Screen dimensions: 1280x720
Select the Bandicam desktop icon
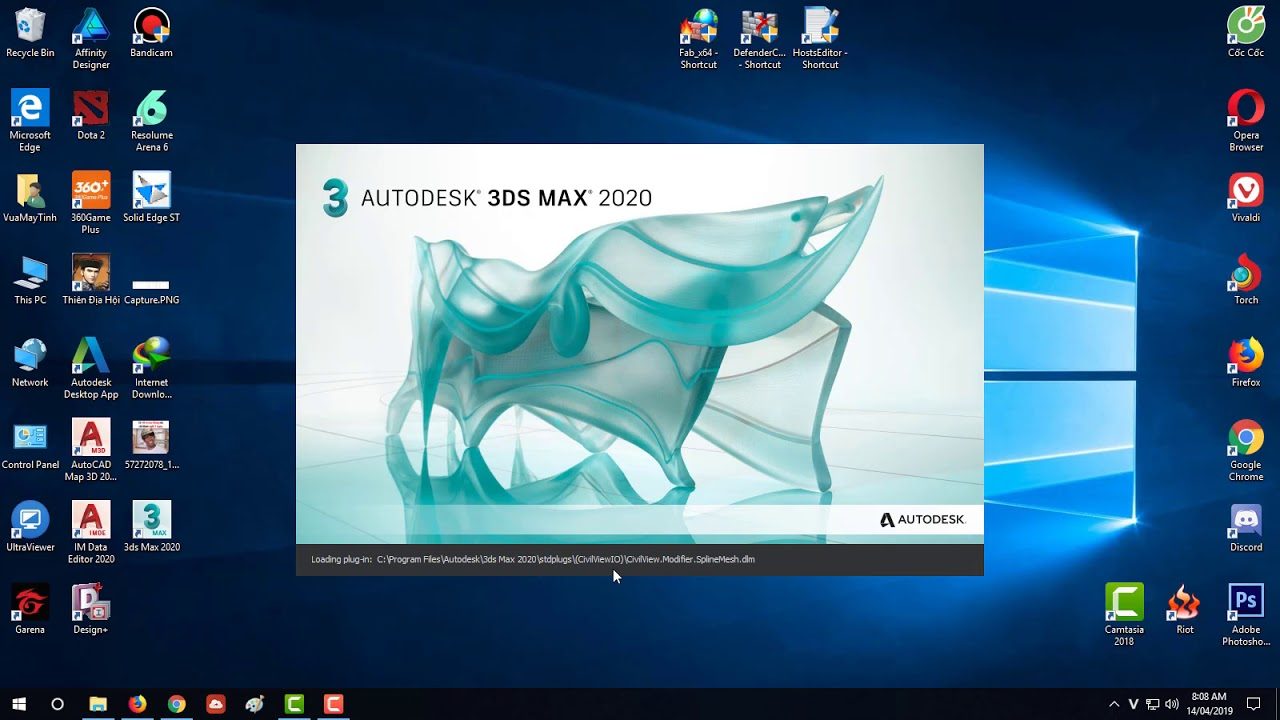(x=152, y=33)
